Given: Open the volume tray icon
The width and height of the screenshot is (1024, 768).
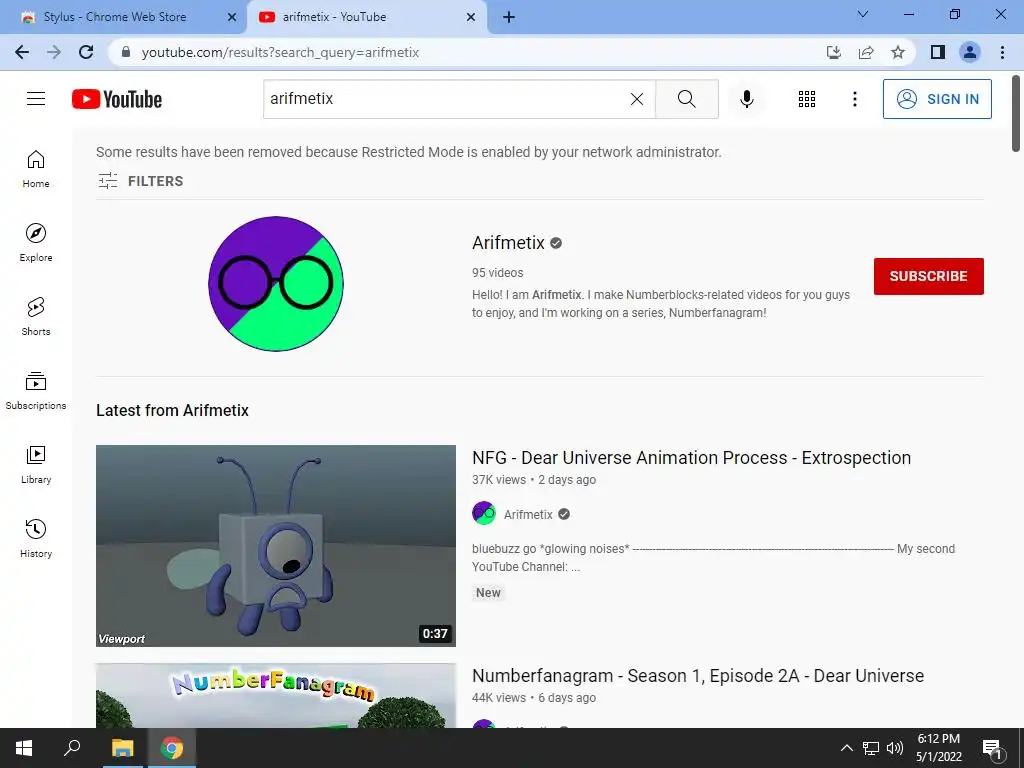Looking at the screenshot, I should (x=895, y=748).
